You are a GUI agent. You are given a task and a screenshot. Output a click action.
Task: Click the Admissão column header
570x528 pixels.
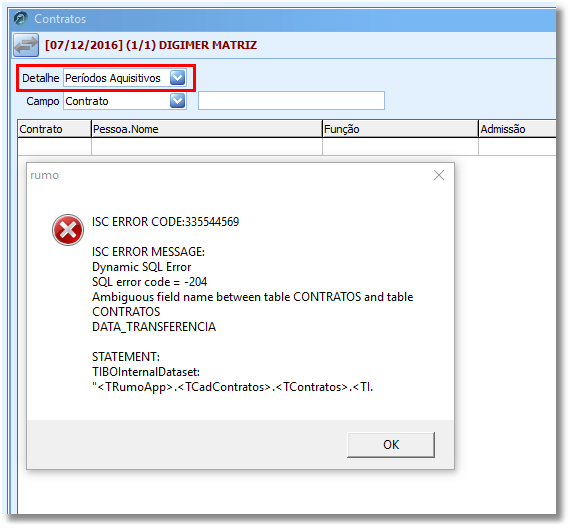pyautogui.click(x=517, y=129)
